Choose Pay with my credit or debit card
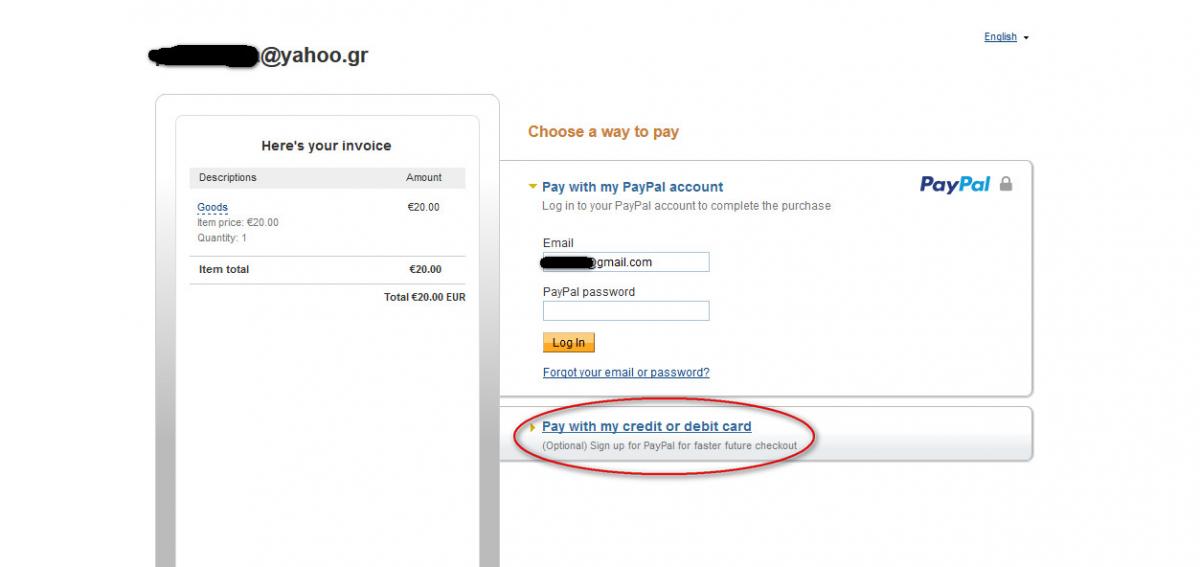Screen dimensions: 1200x567 [647, 427]
